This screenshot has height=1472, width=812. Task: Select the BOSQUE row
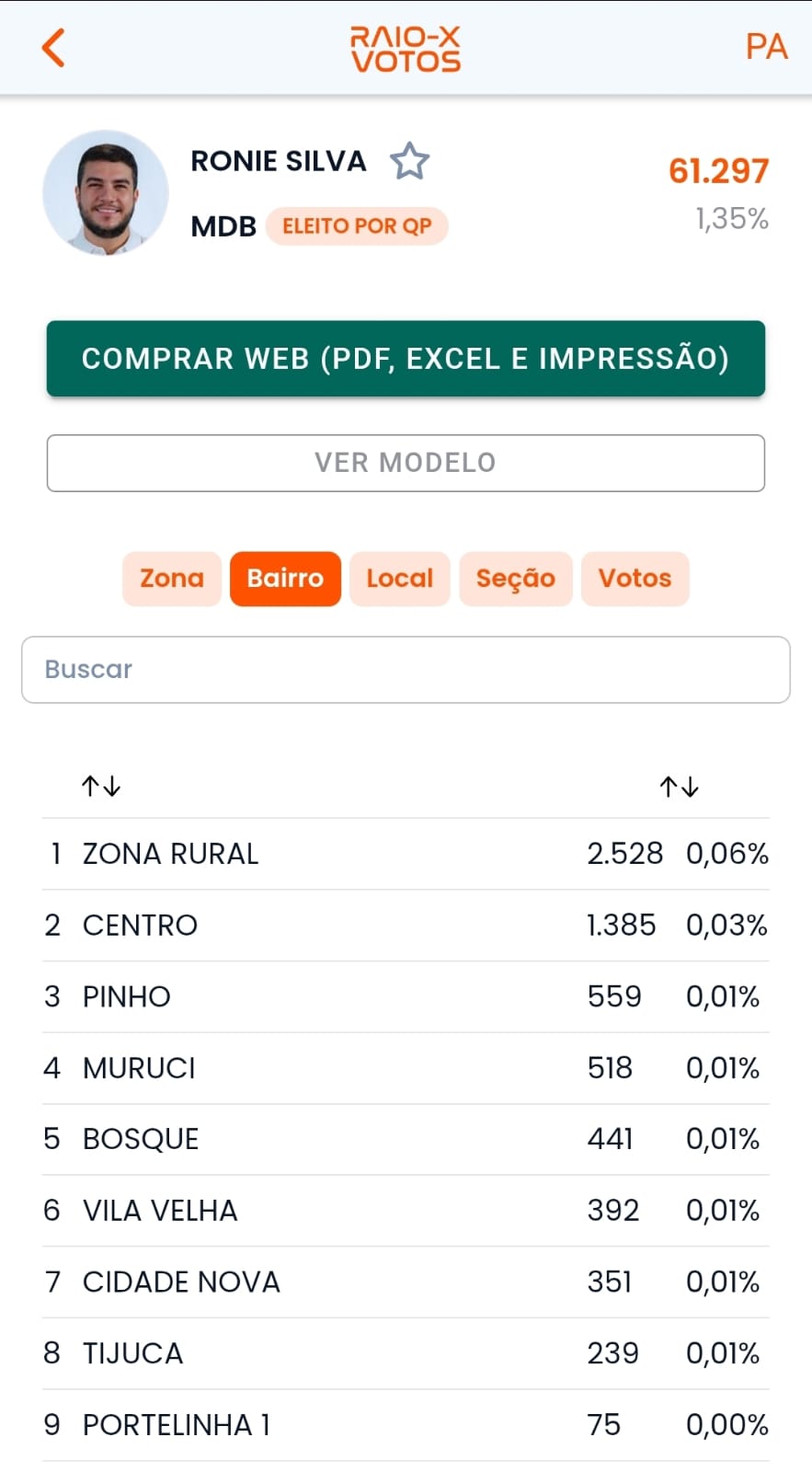click(x=406, y=1139)
